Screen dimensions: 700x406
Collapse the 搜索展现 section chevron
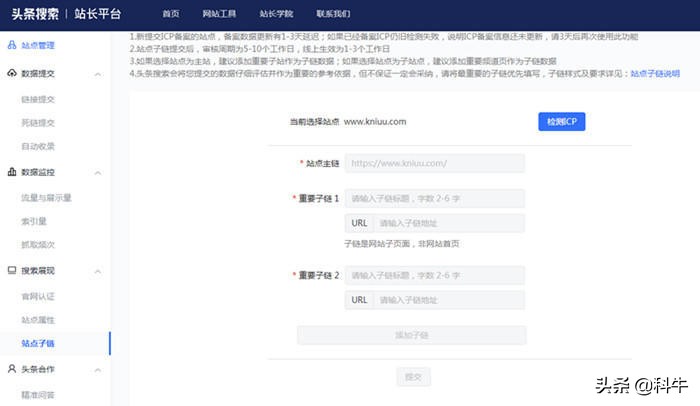97,270
